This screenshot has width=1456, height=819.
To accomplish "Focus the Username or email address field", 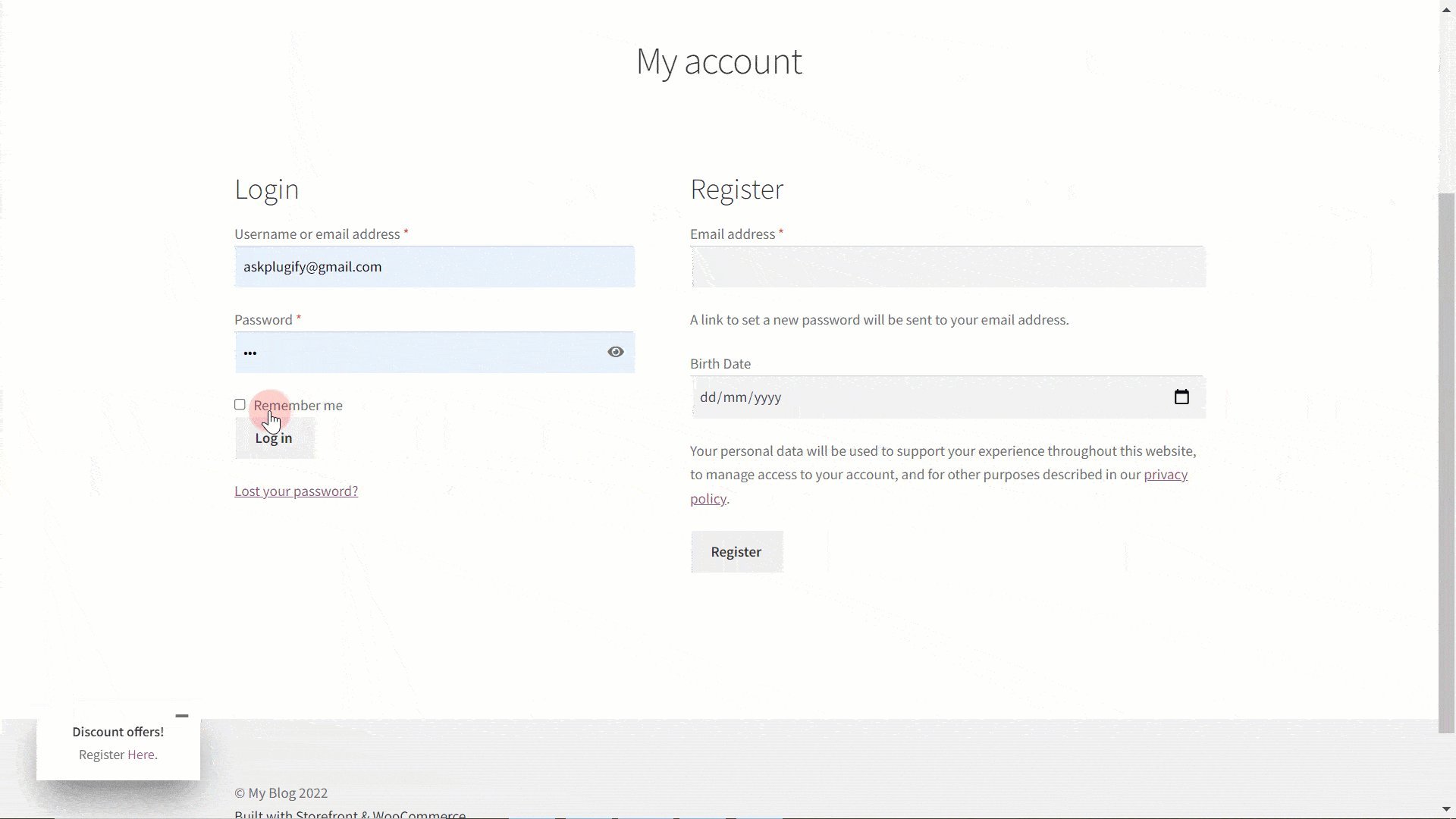I will tap(435, 267).
